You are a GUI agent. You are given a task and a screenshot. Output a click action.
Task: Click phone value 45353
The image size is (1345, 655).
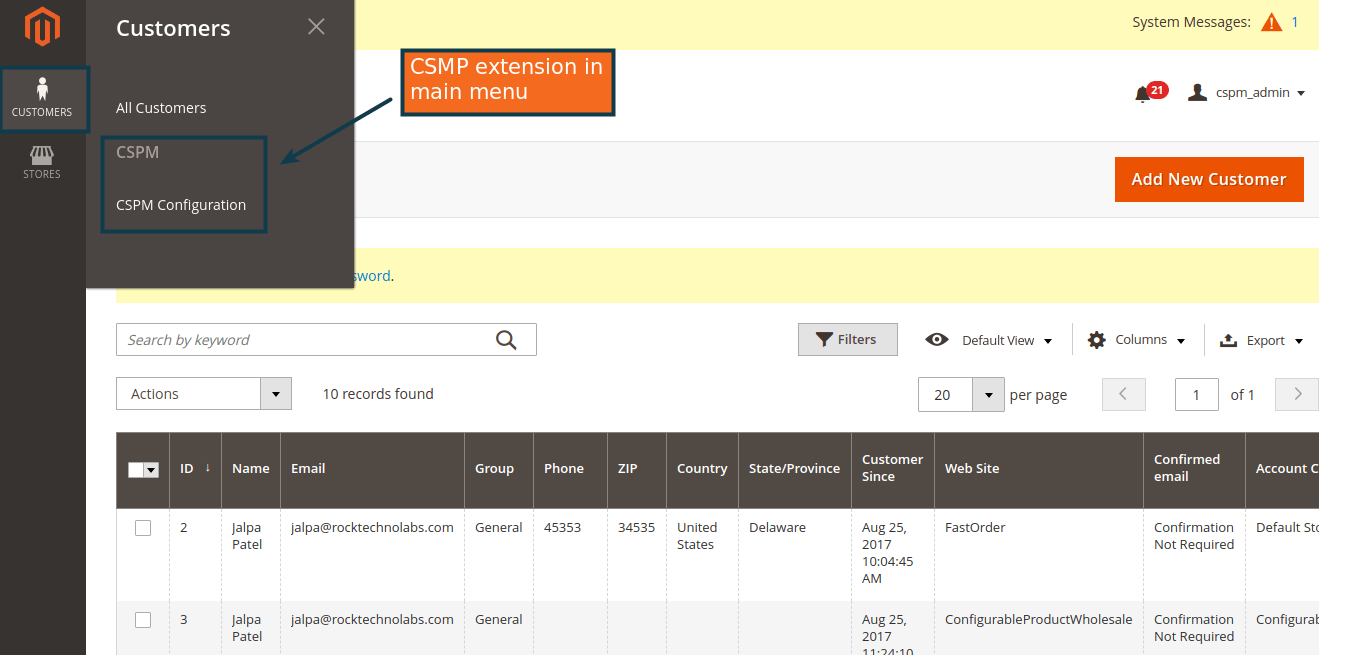(562, 528)
